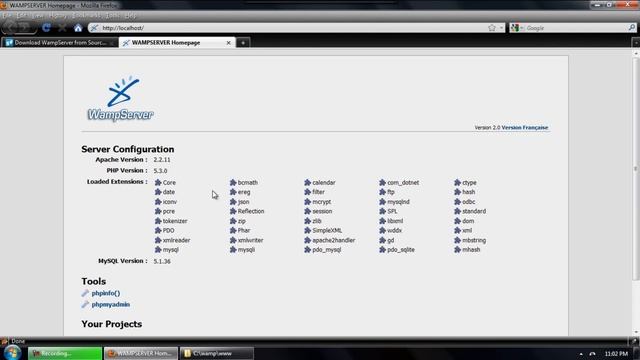Click the tokenizer extension label
Viewport: 640px width, 360px height.
175,221
